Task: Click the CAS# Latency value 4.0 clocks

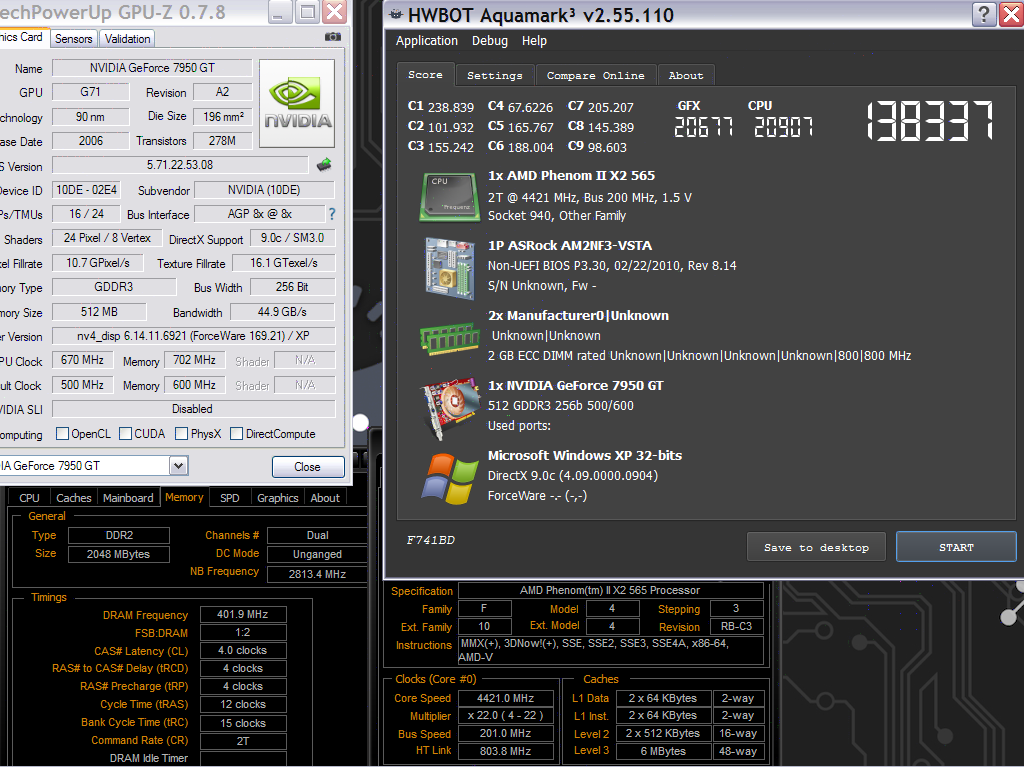Action: pos(242,650)
